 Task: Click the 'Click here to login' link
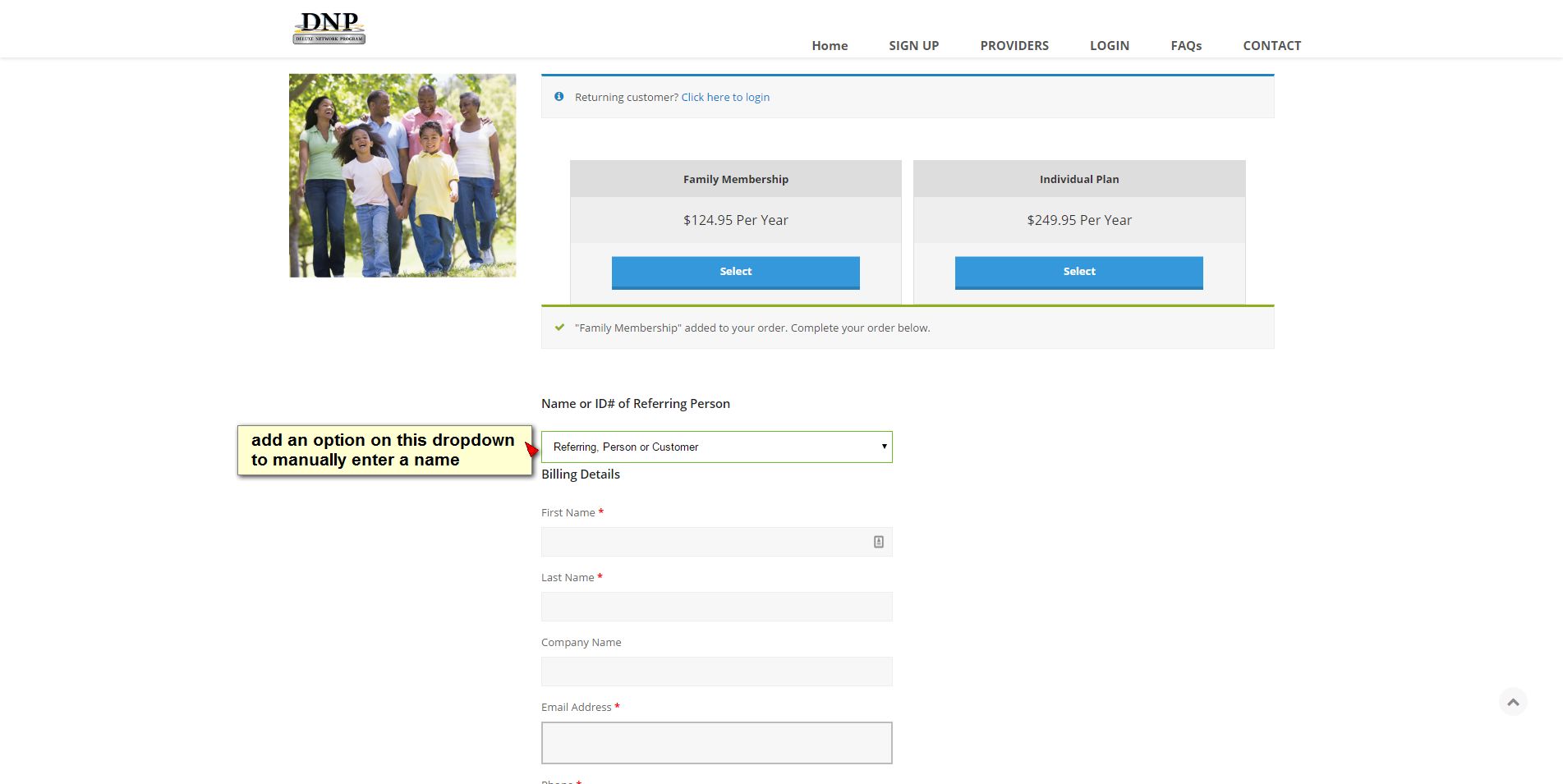(x=725, y=97)
